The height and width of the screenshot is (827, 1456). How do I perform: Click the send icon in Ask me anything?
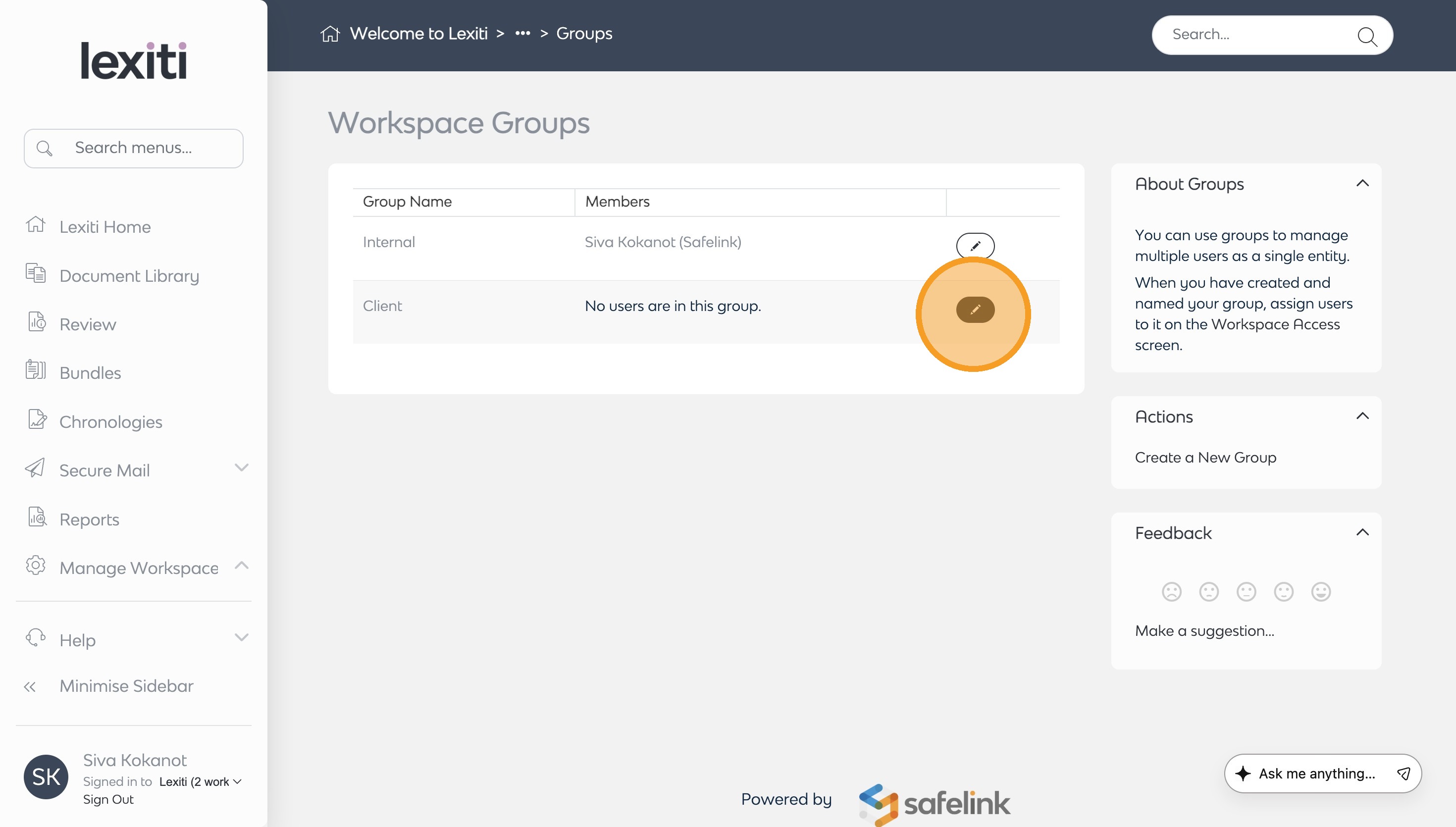(x=1403, y=773)
